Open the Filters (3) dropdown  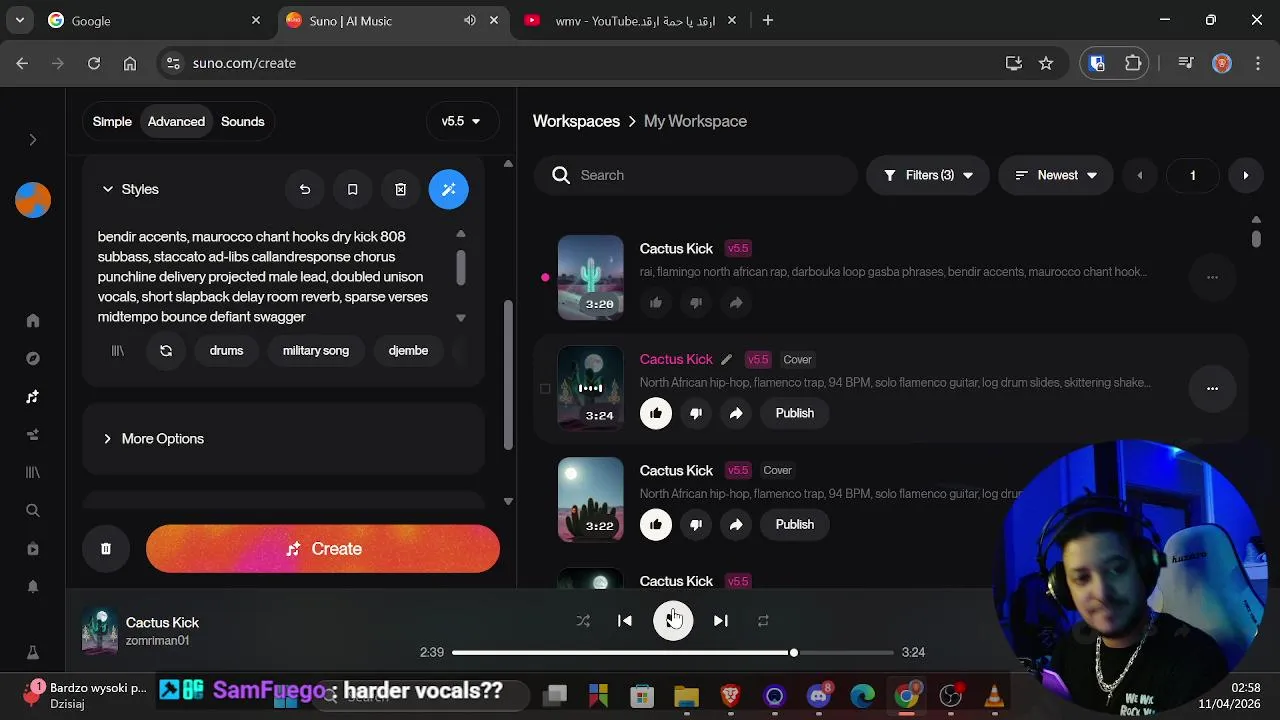(928, 175)
